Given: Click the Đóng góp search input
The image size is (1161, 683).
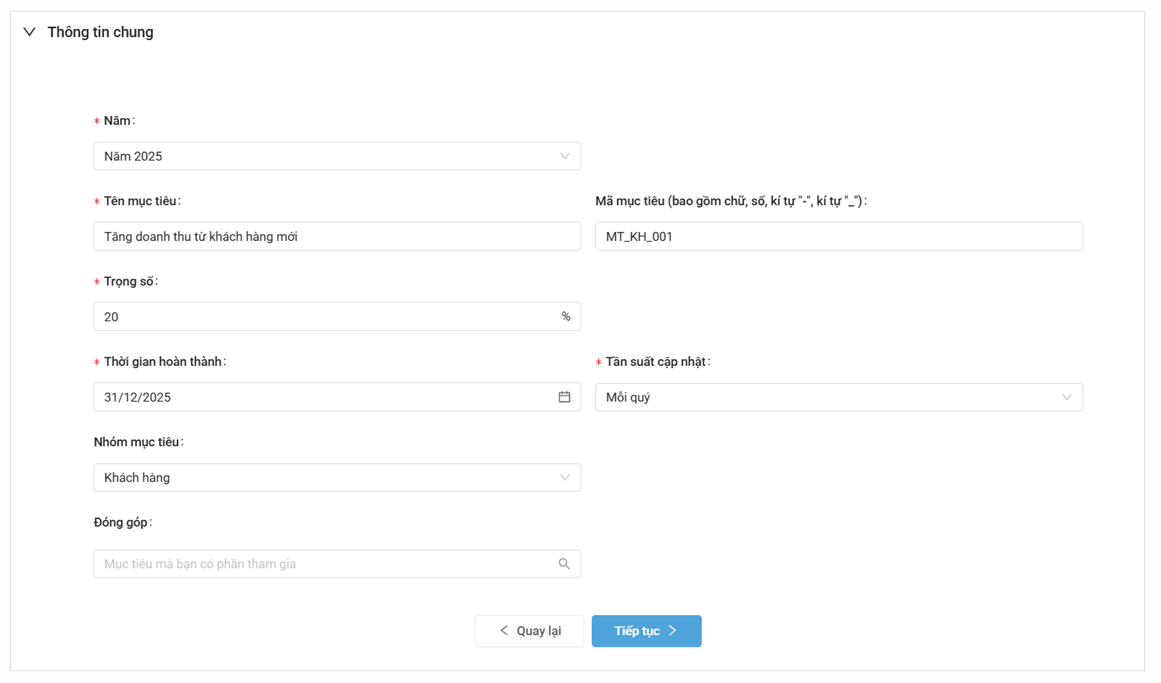Looking at the screenshot, I should 320,564.
